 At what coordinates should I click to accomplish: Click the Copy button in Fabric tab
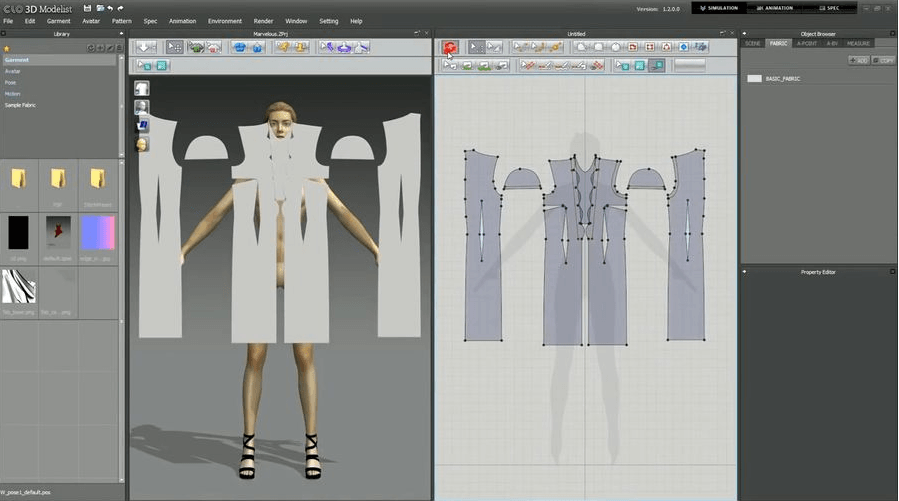point(883,60)
